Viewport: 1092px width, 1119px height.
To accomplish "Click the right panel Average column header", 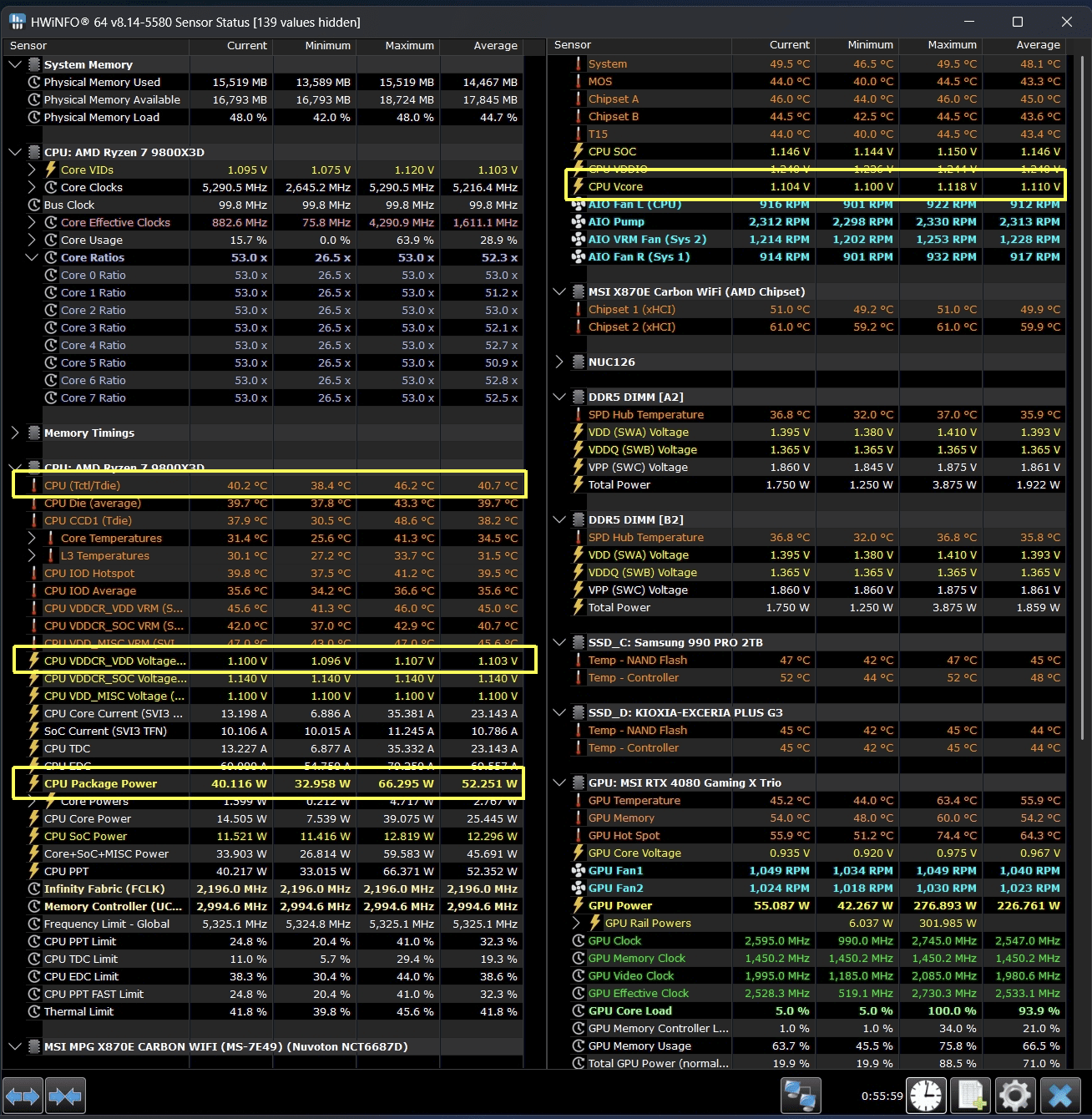I will (1024, 45).
